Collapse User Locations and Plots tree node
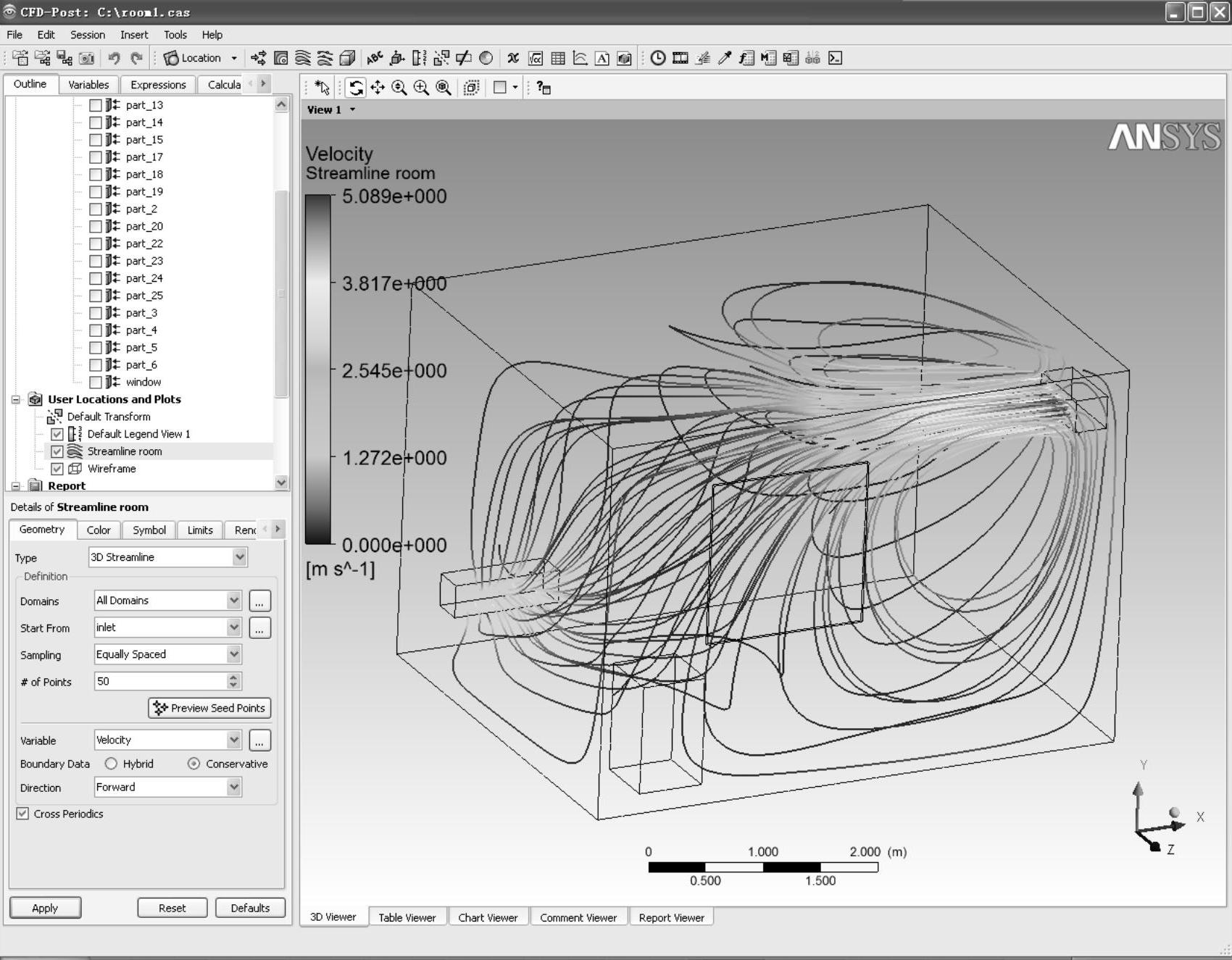The image size is (1232, 960). click(16, 399)
